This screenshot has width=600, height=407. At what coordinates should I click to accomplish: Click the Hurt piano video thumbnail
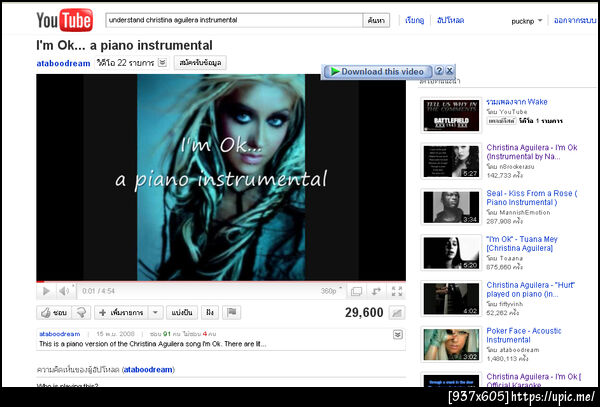451,299
